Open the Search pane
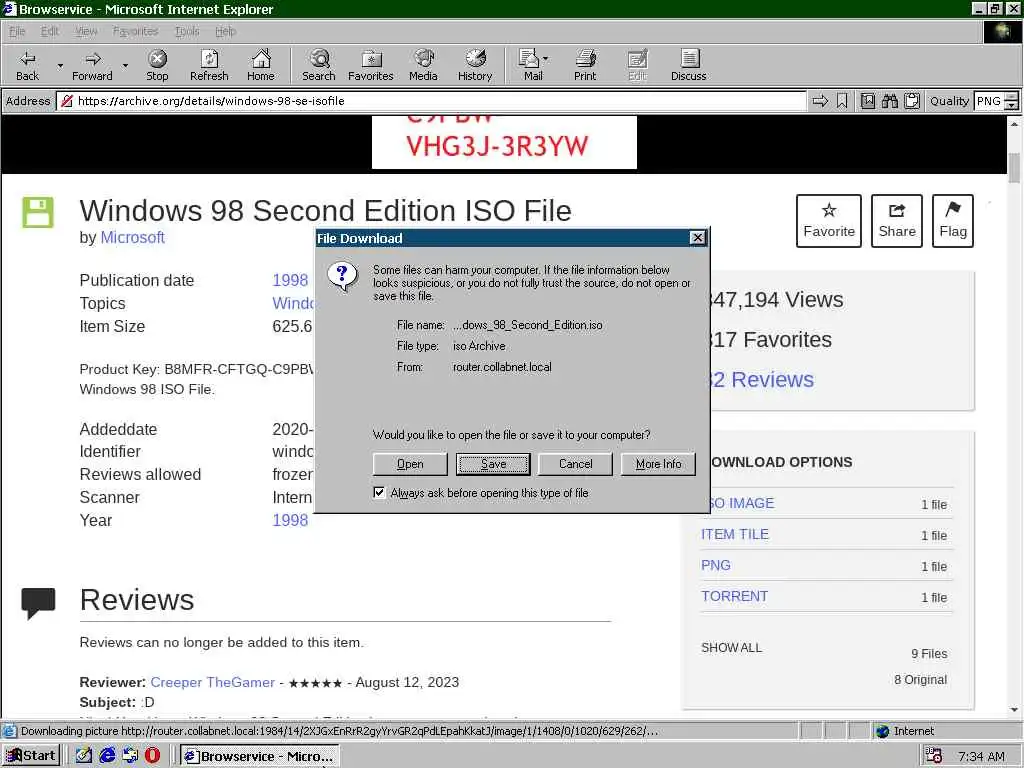The width and height of the screenshot is (1024, 768). coord(319,65)
